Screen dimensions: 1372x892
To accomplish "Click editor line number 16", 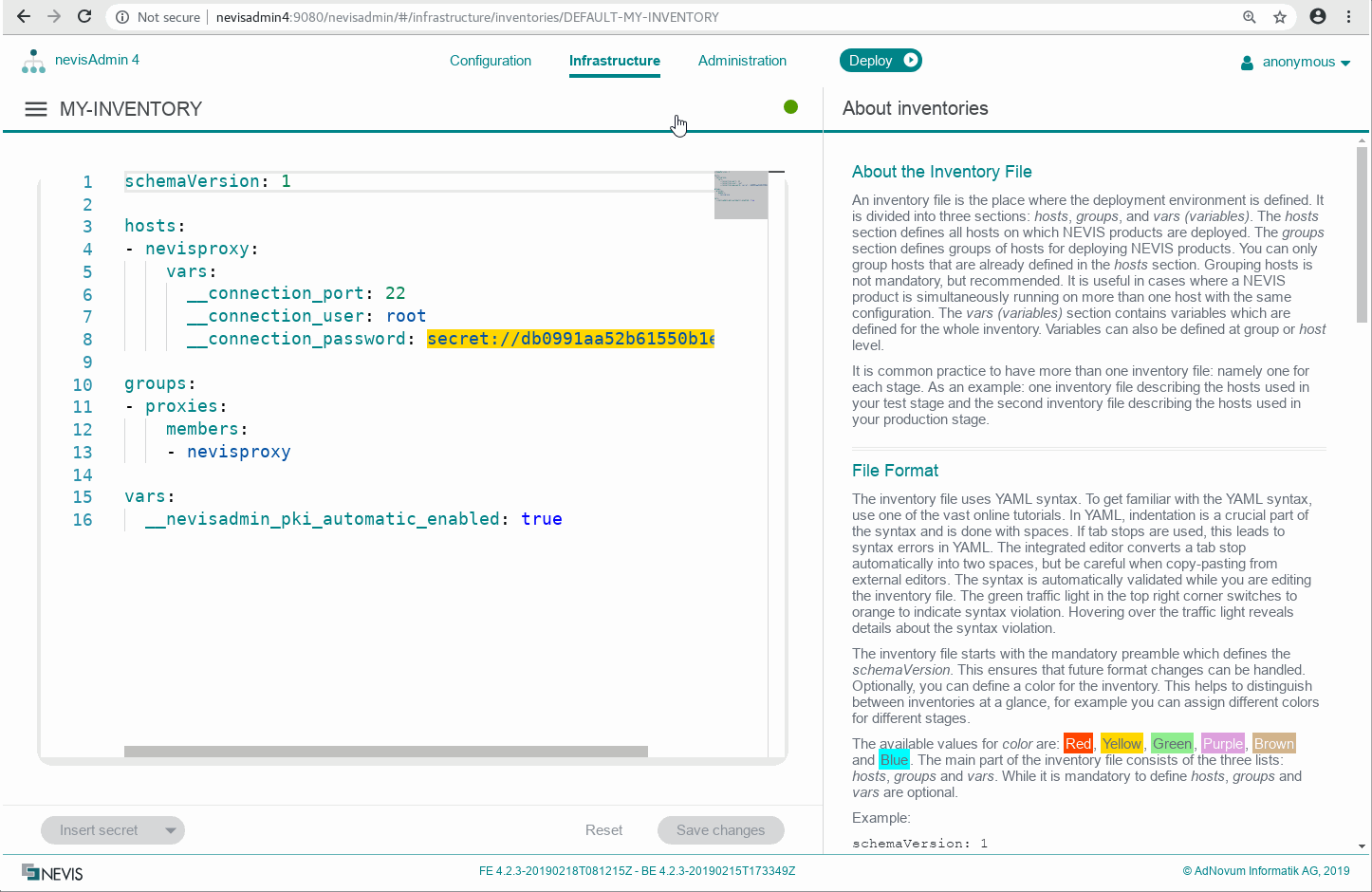I will [83, 520].
